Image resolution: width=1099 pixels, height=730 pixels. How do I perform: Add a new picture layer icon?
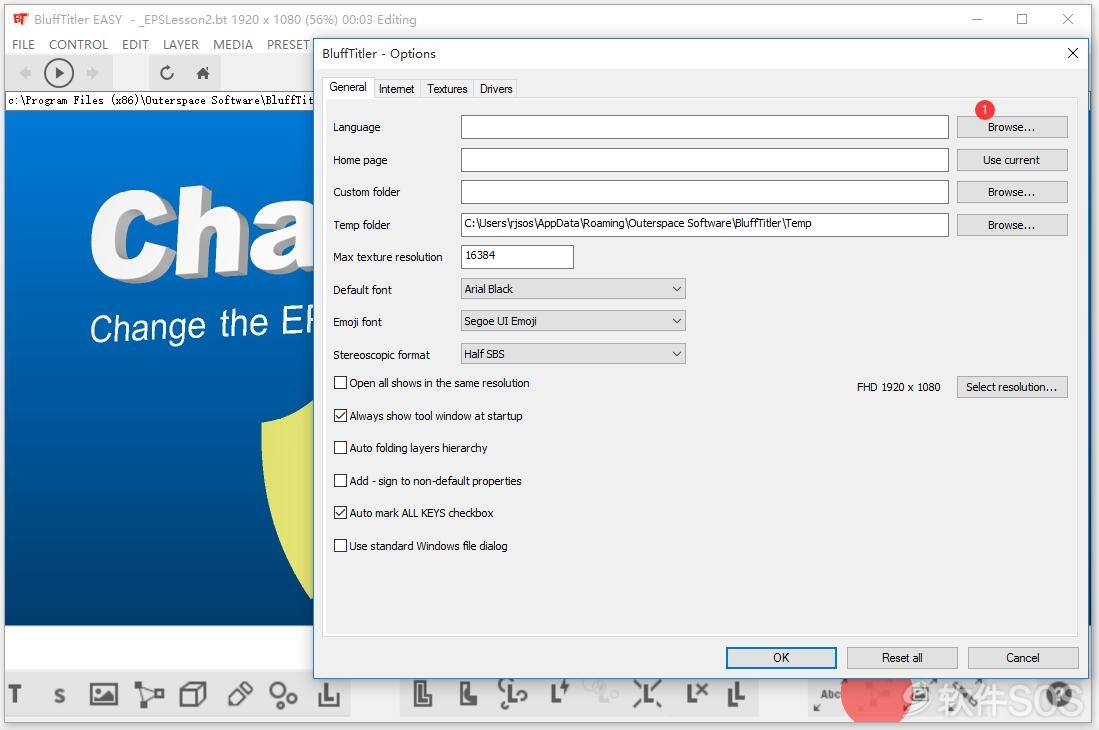(104, 694)
